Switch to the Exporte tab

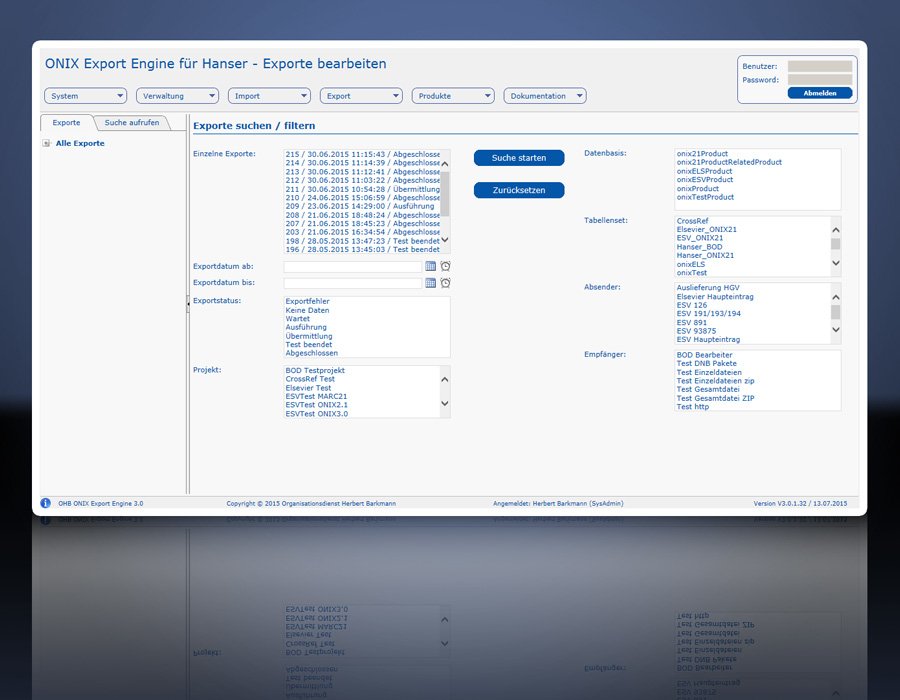point(67,123)
